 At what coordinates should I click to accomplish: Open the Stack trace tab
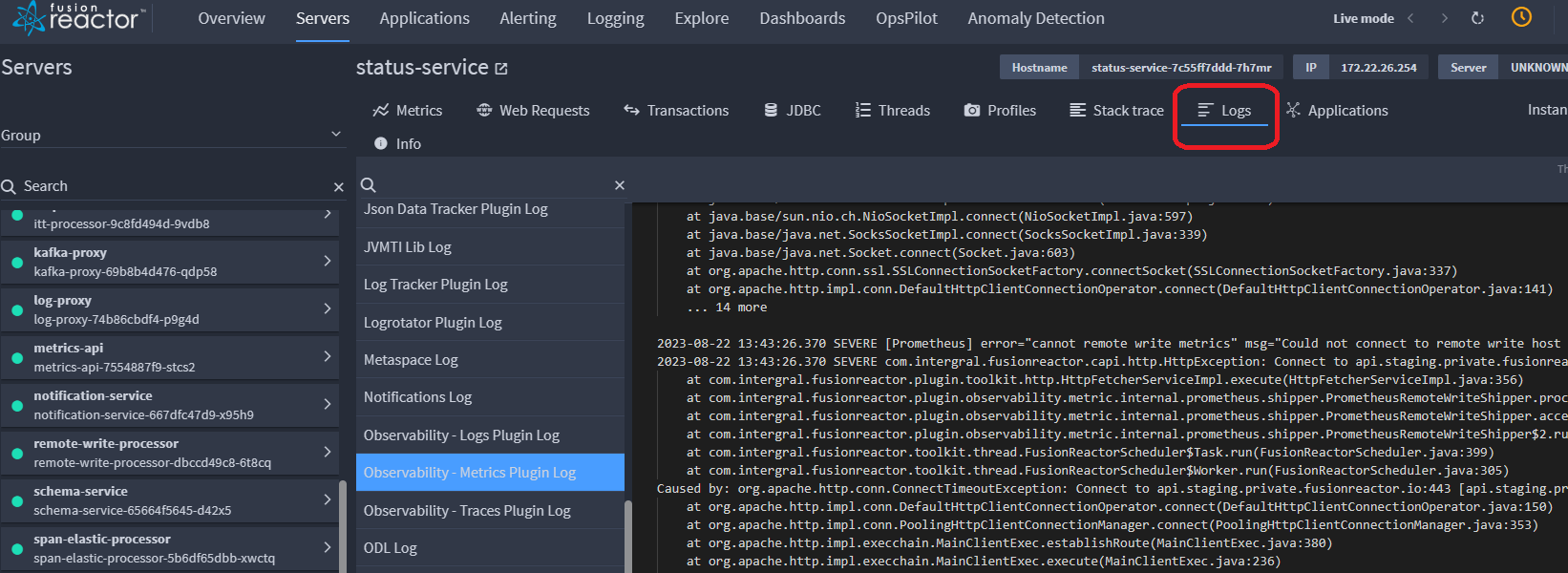[1116, 111]
